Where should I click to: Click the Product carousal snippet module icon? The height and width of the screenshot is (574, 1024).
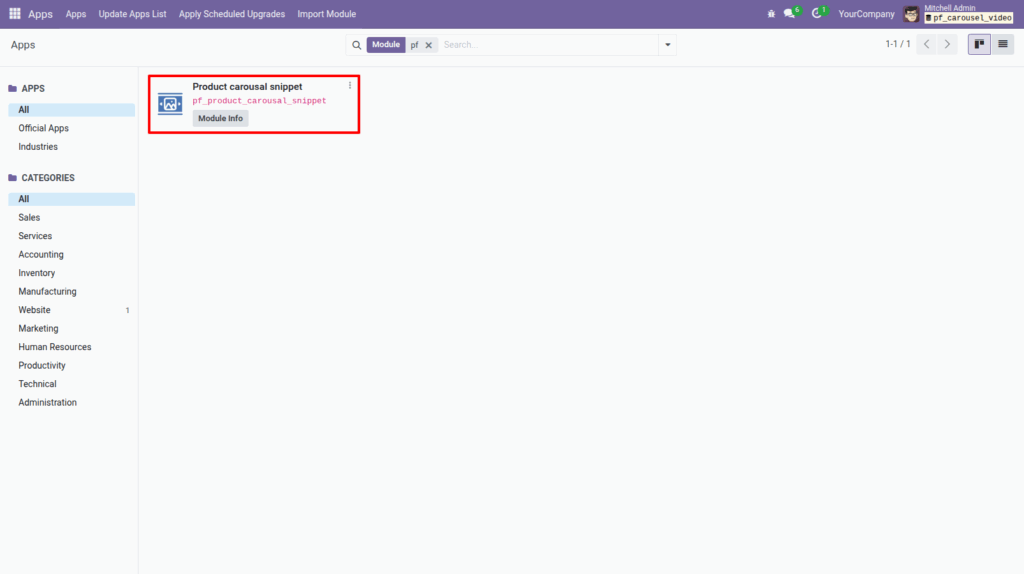coord(170,103)
